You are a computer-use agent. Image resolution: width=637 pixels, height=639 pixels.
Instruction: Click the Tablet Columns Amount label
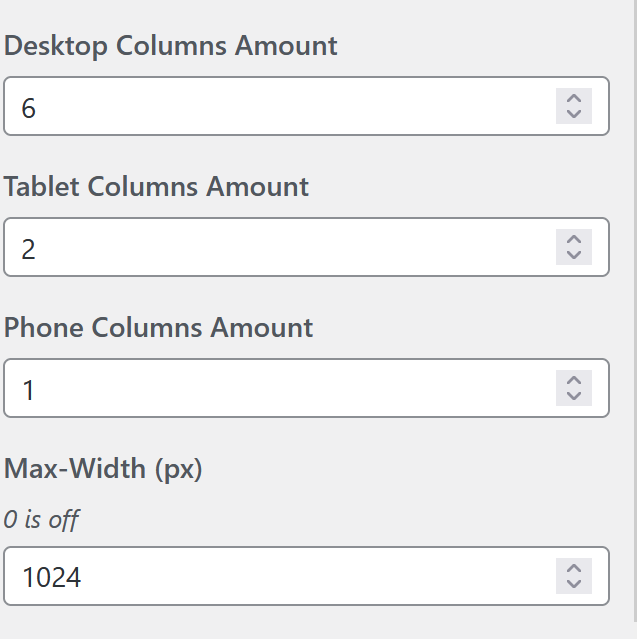(x=157, y=187)
